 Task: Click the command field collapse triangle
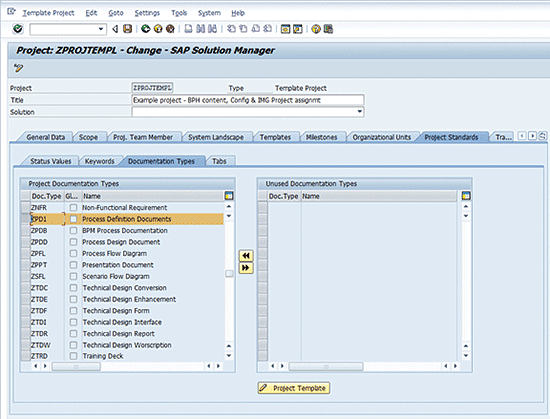coord(115,29)
